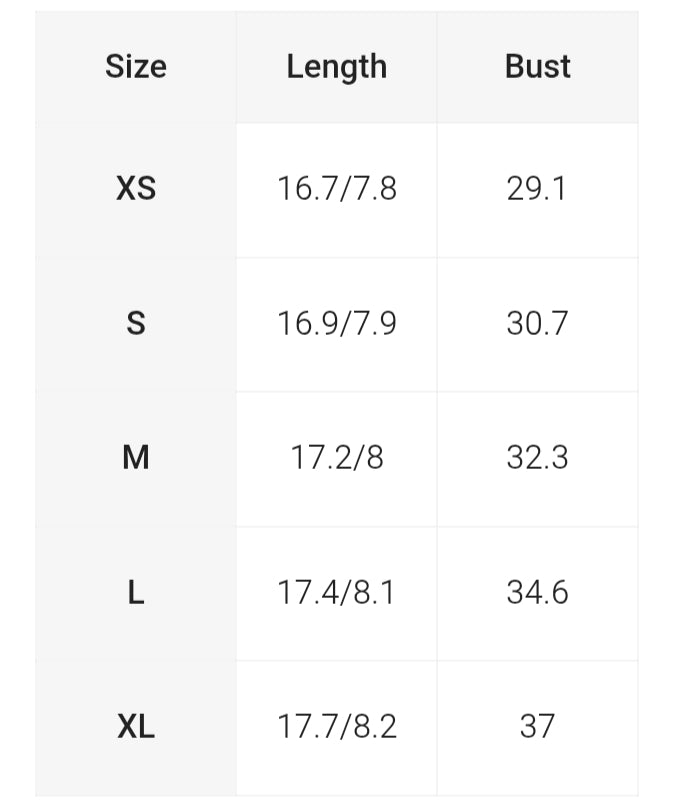678x807 pixels.
Task: Select the L size row label
Action: tap(136, 592)
